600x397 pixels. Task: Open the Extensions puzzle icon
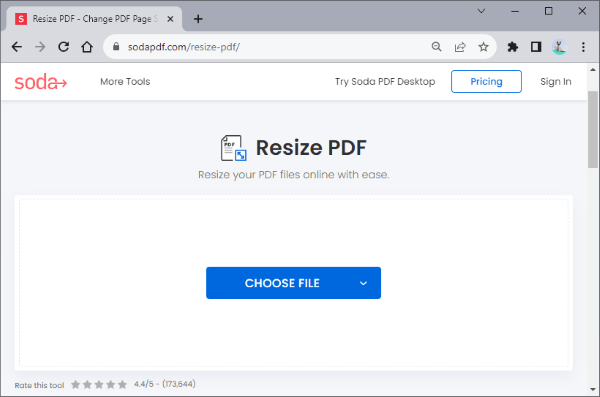tap(513, 47)
